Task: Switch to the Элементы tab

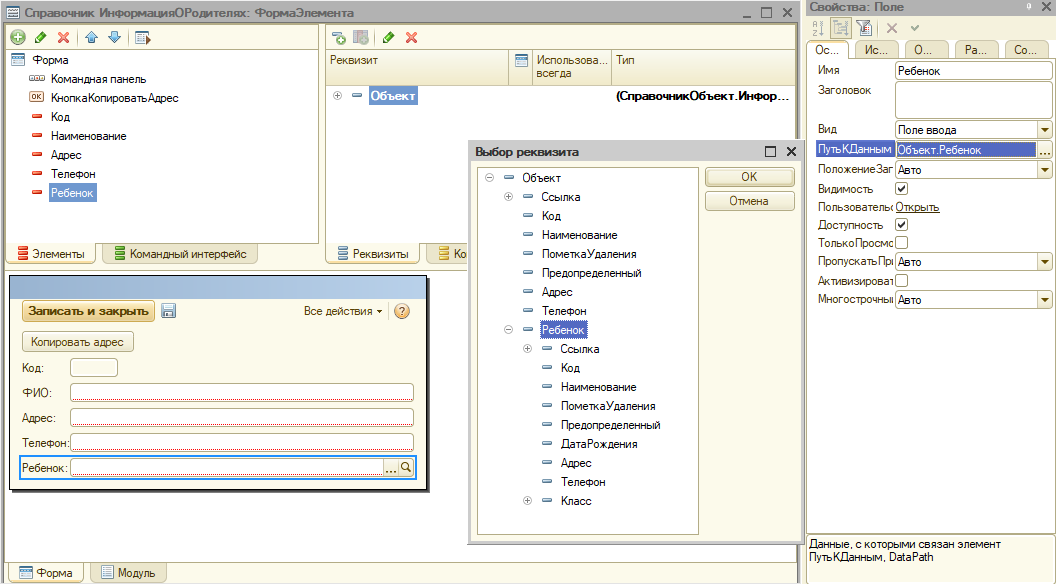Action: (51, 254)
